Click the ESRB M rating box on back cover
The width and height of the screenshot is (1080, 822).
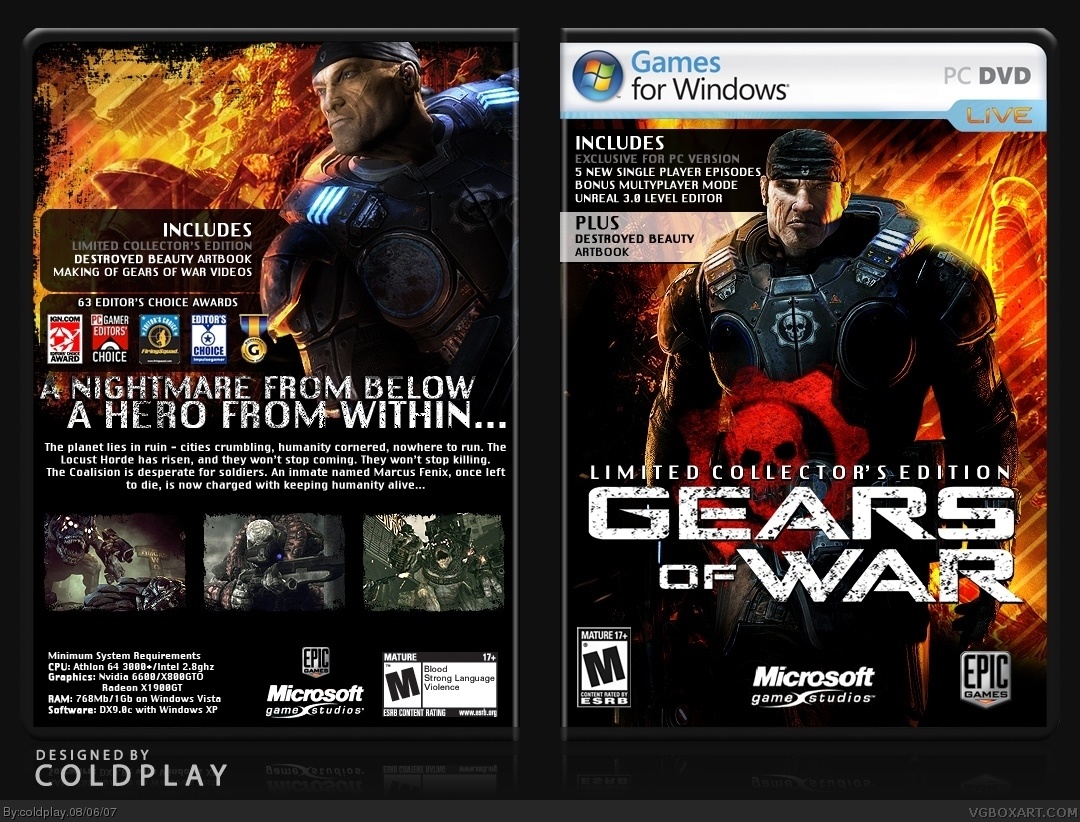[440, 686]
